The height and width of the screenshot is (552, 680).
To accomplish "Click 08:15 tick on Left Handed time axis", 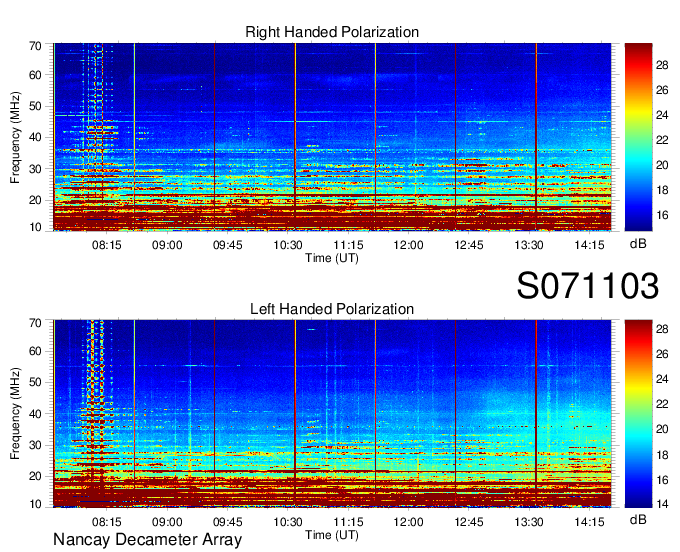I will (x=107, y=522).
